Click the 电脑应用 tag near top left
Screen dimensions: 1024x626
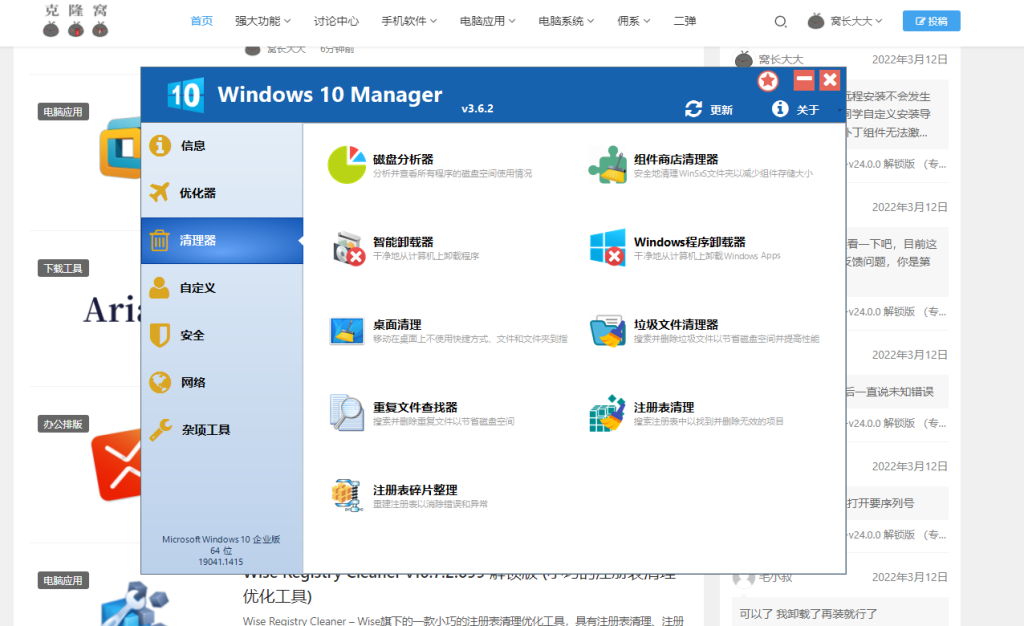click(x=63, y=112)
